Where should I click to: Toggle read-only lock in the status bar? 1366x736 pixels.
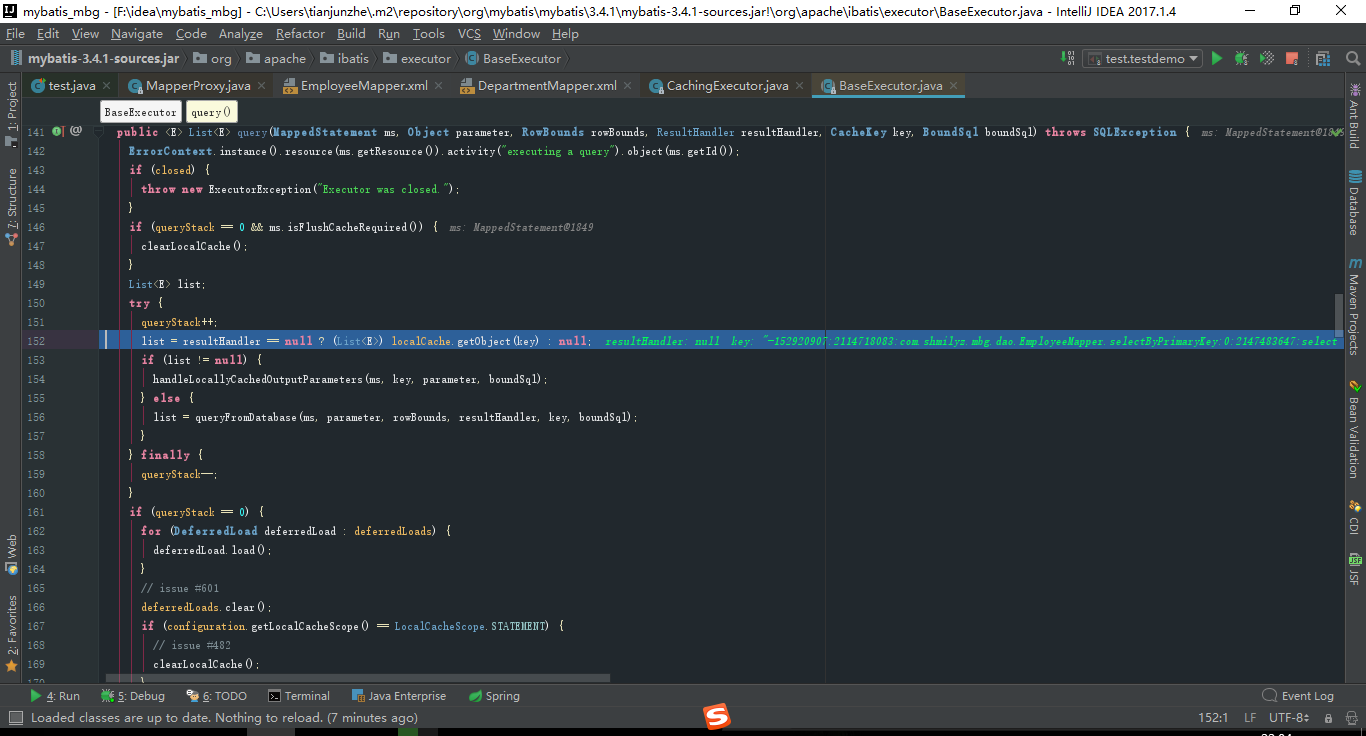point(1330,717)
